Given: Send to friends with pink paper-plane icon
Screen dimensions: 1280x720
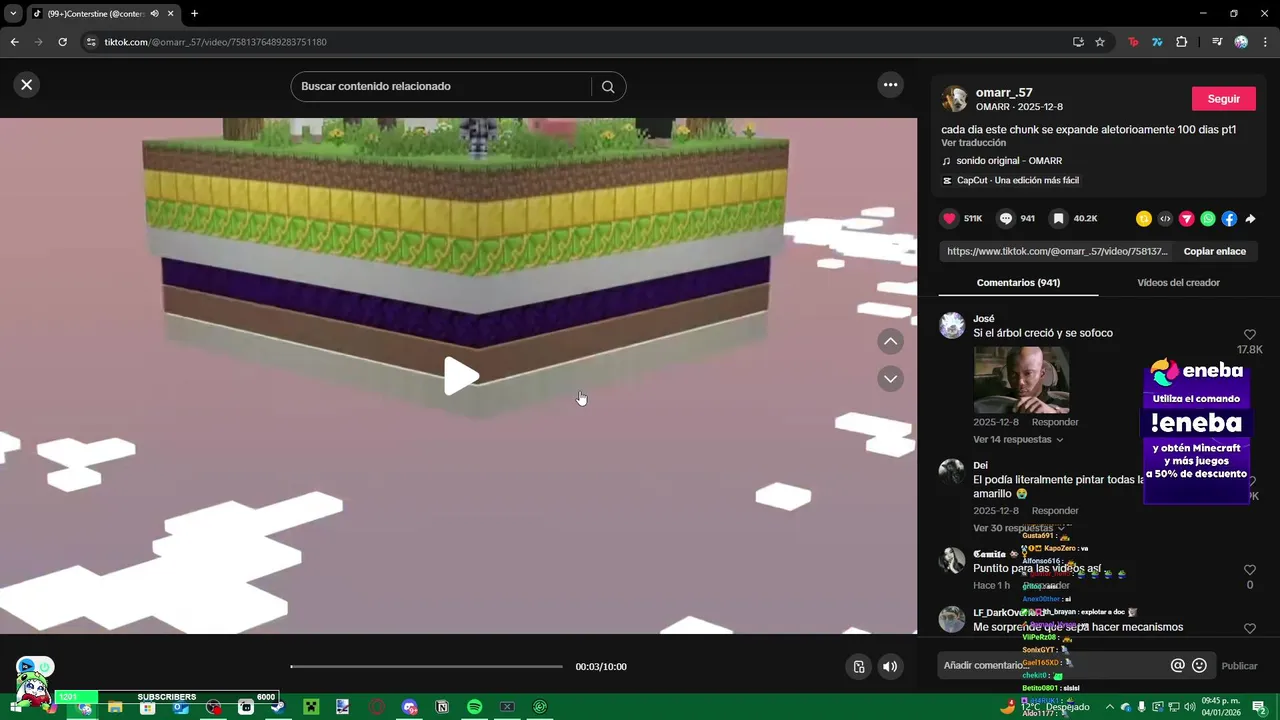Looking at the screenshot, I should [x=1186, y=218].
